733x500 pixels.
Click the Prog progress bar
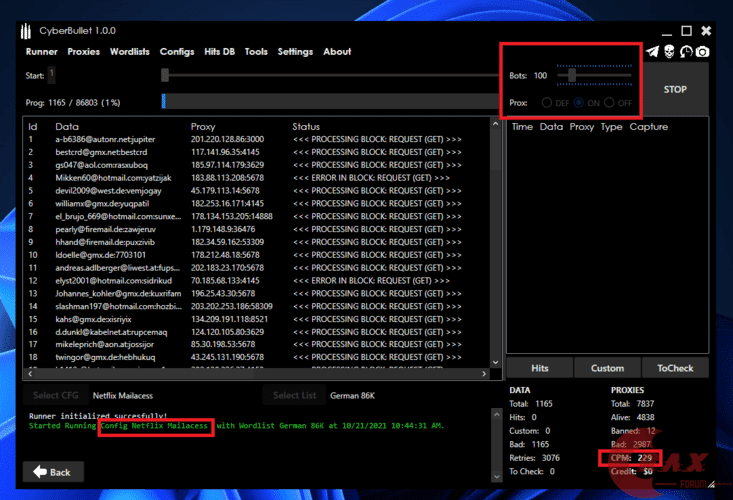(330, 101)
